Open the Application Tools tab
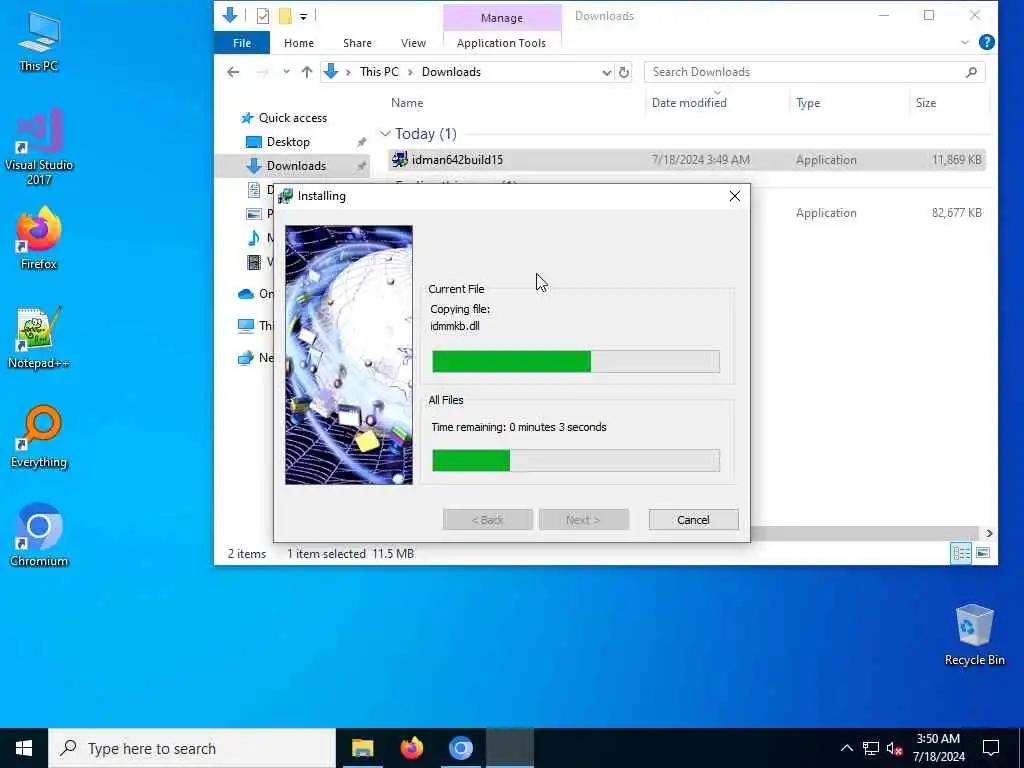 click(502, 43)
